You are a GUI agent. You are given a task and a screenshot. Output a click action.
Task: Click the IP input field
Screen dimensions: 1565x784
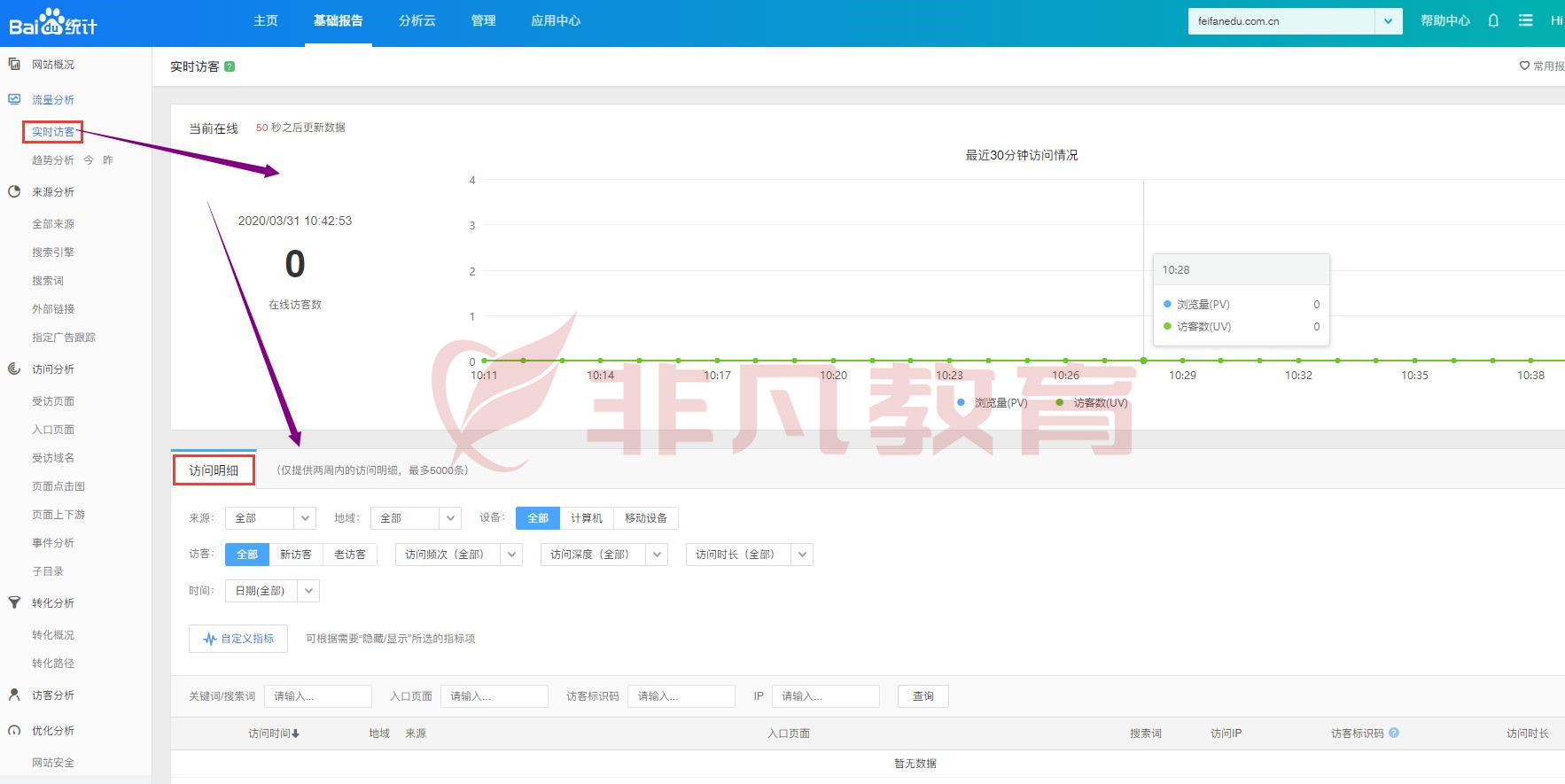[826, 696]
